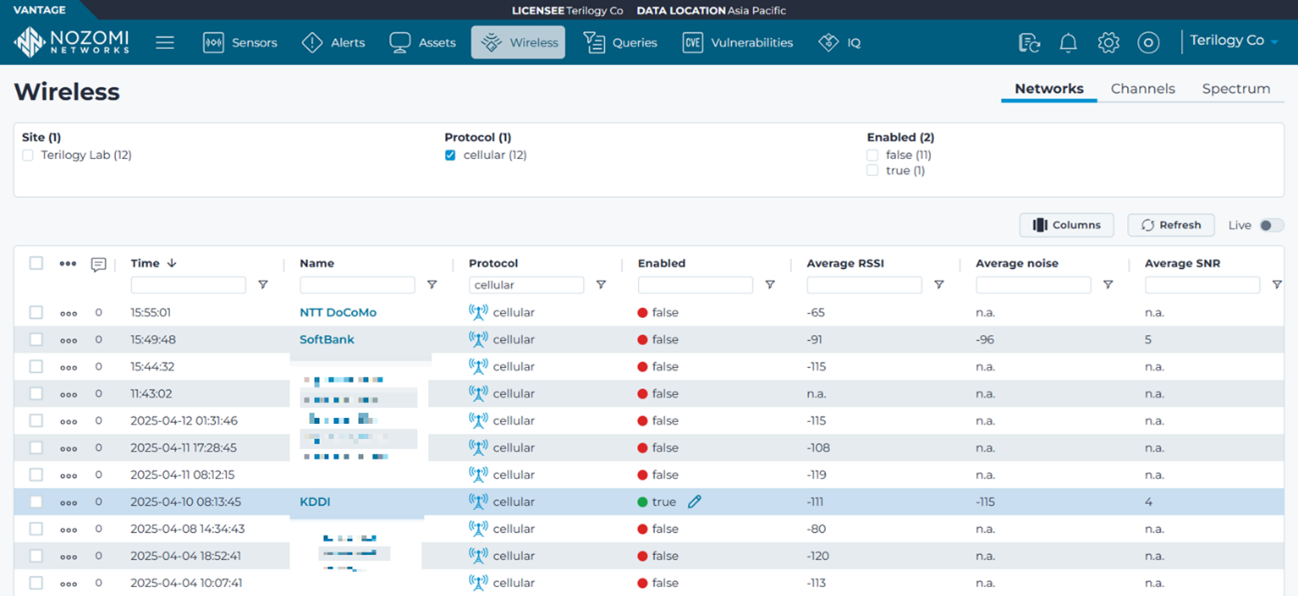Screen dimensions: 1298x596
Task: Select the 2025-04-04 18:52:41 row checkbox
Action: pos(36,555)
